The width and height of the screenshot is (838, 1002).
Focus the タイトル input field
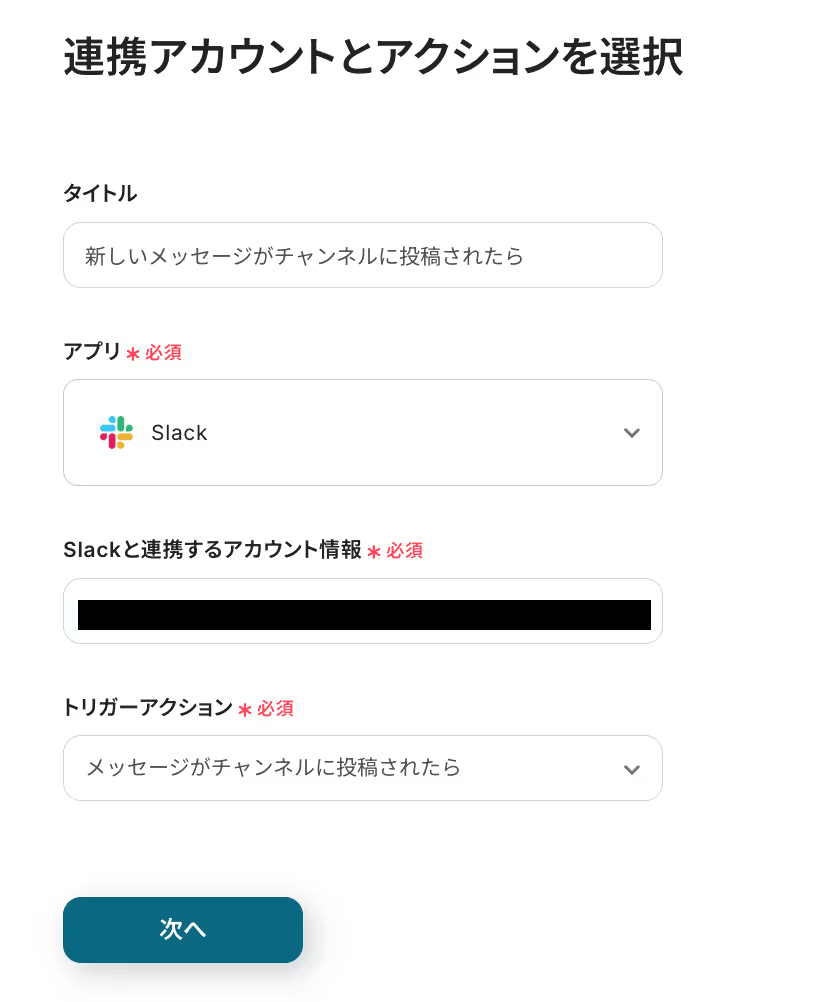pos(362,255)
